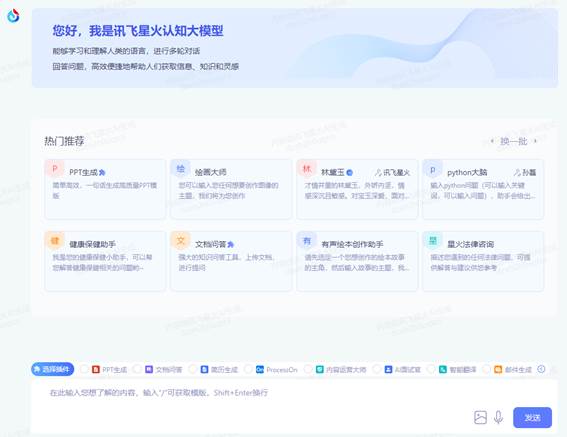Open the 选择插件 plugin selector
Viewport: 567px width, 437px height.
(53, 369)
